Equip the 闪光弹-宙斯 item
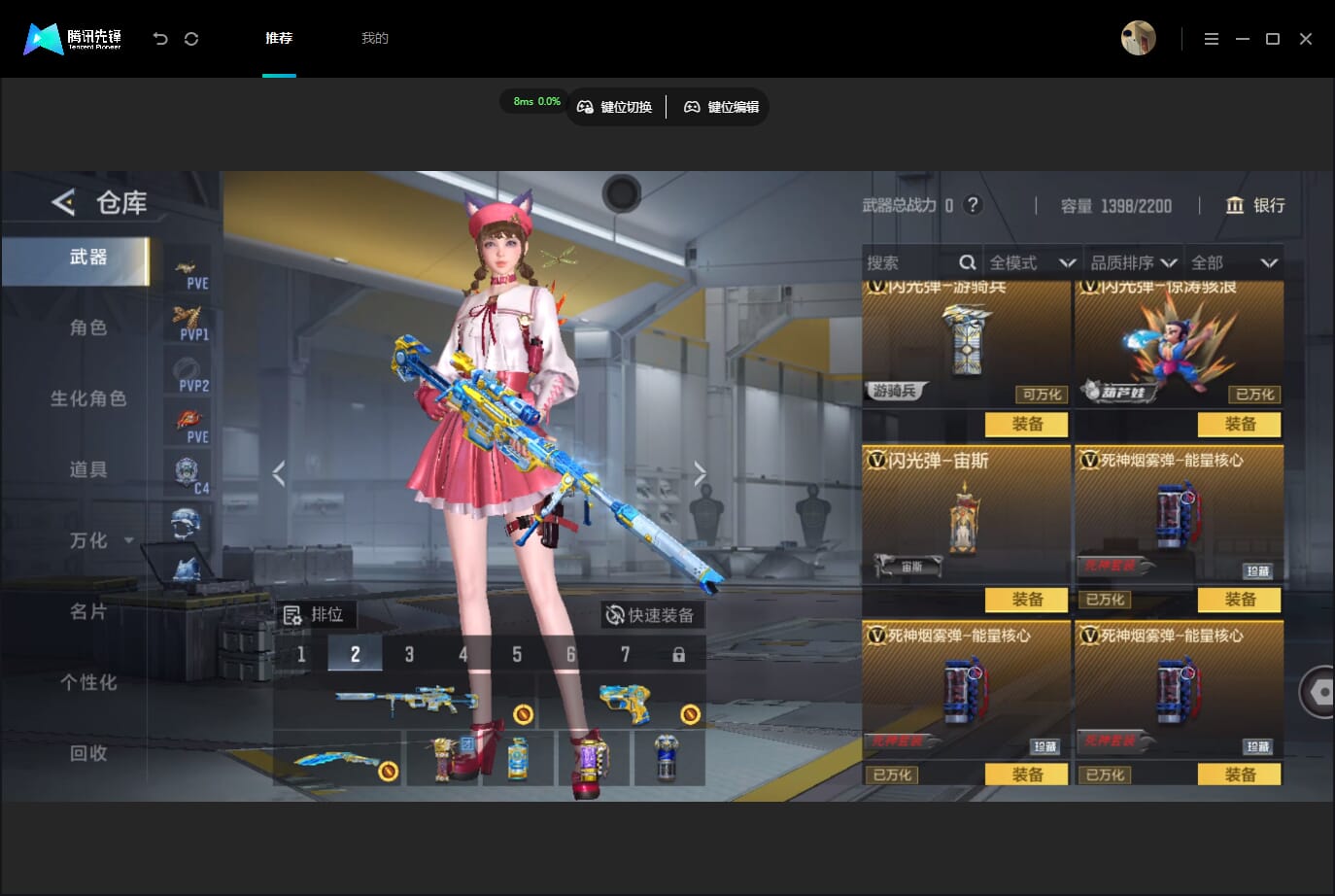 [1027, 600]
